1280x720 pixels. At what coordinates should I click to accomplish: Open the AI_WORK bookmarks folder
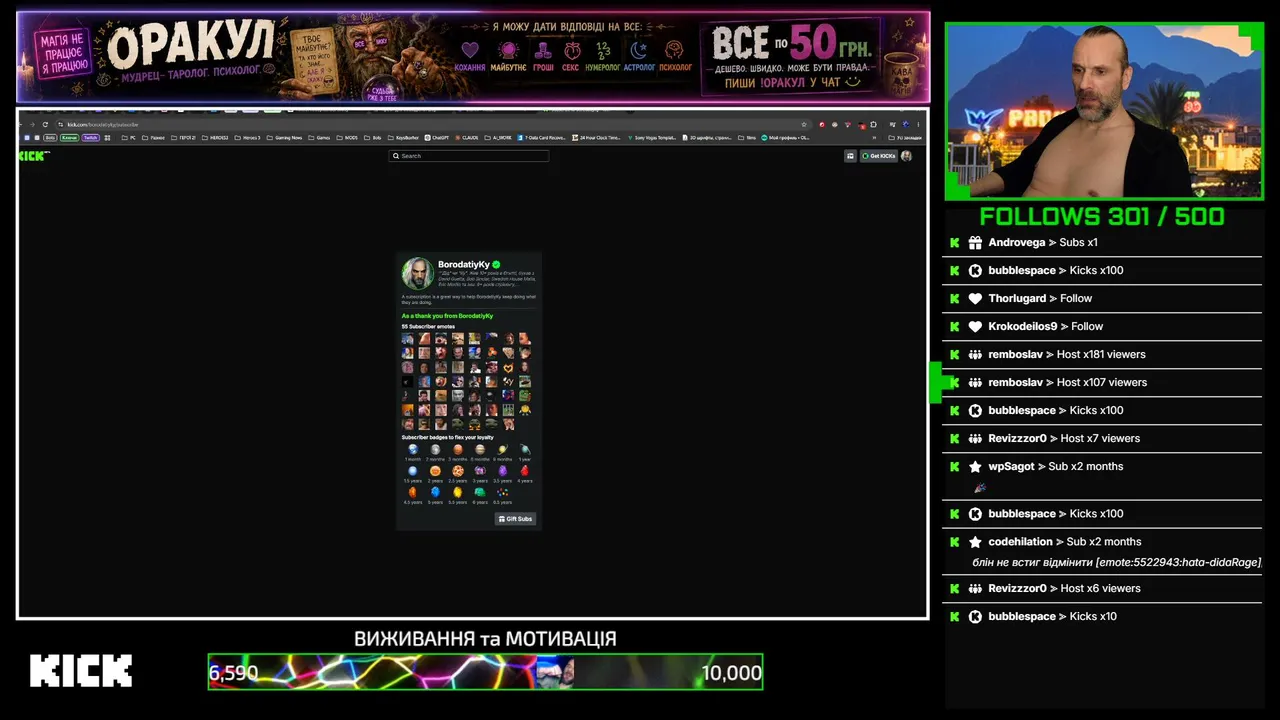[499, 138]
